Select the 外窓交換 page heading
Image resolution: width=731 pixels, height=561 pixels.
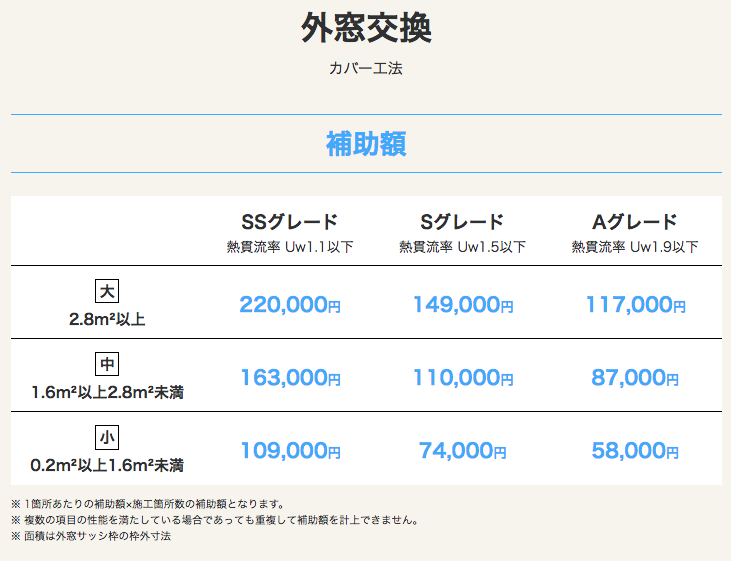pyautogui.click(x=366, y=28)
